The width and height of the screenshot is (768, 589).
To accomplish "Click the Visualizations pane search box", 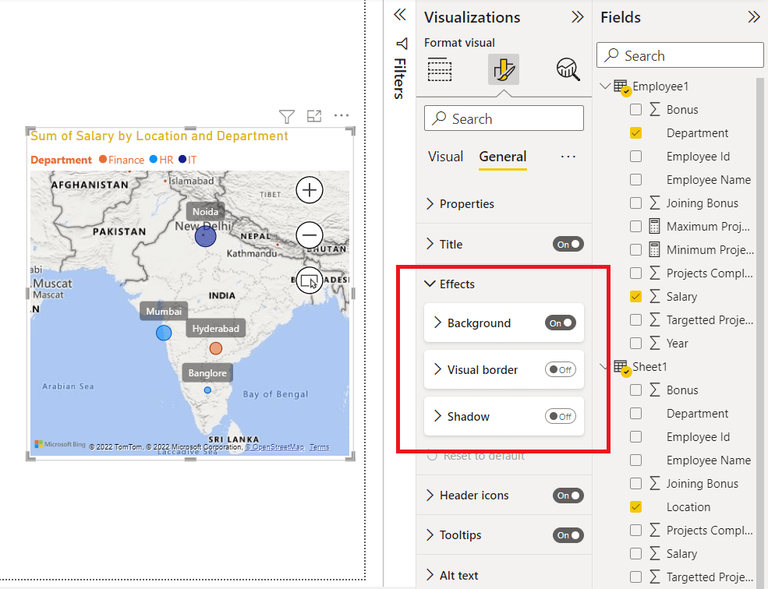I will (504, 118).
